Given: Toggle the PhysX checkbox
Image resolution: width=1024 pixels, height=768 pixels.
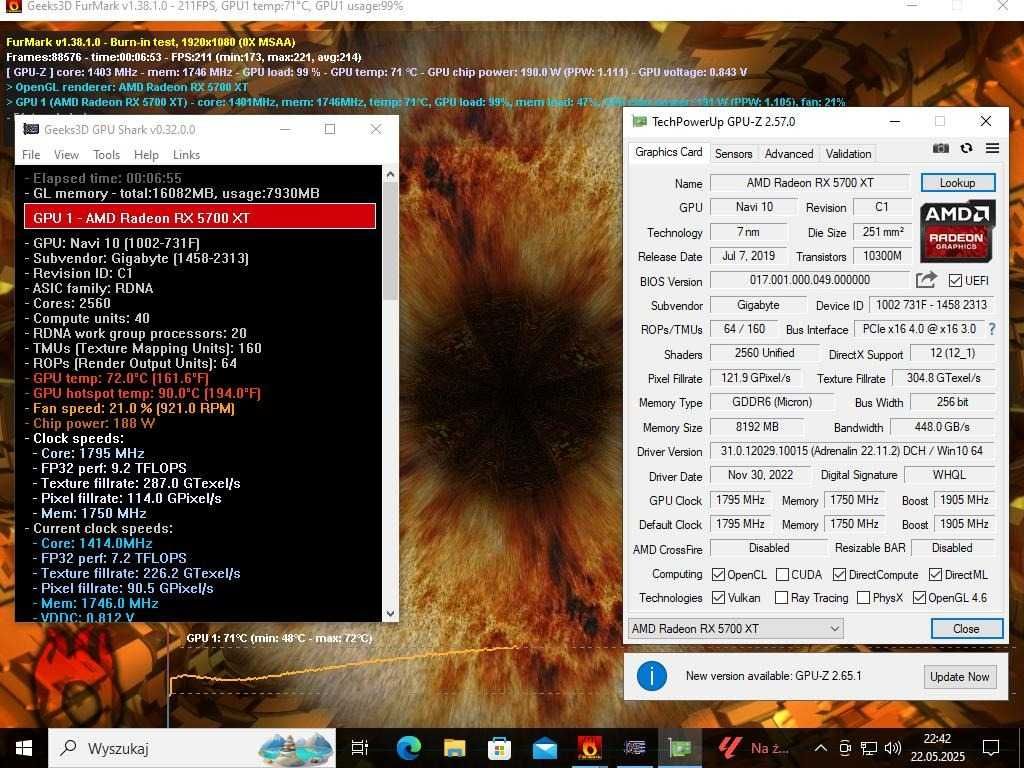Looking at the screenshot, I should tap(863, 598).
